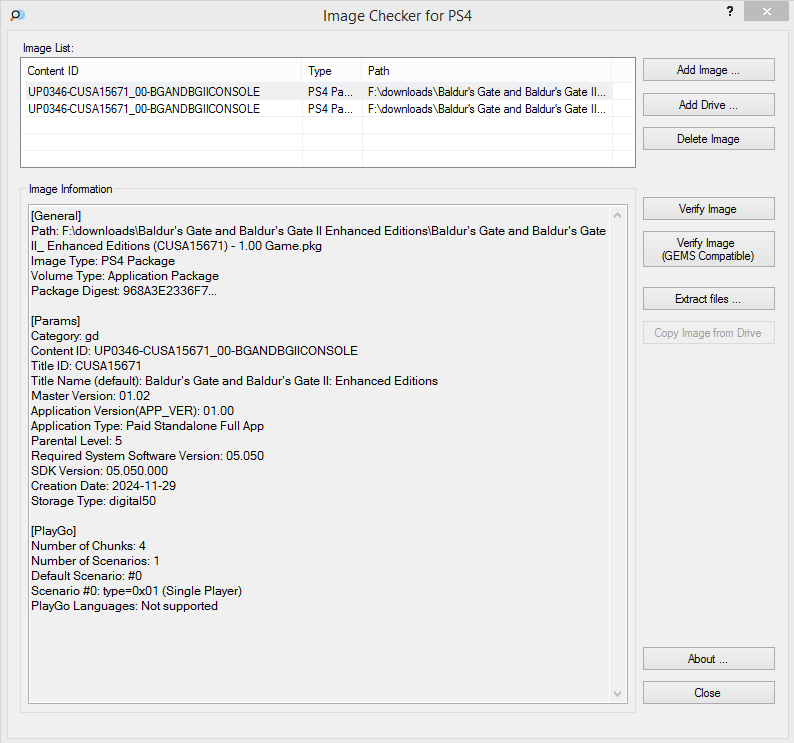
Task: Sort list by Content ID column header
Action: tap(162, 70)
